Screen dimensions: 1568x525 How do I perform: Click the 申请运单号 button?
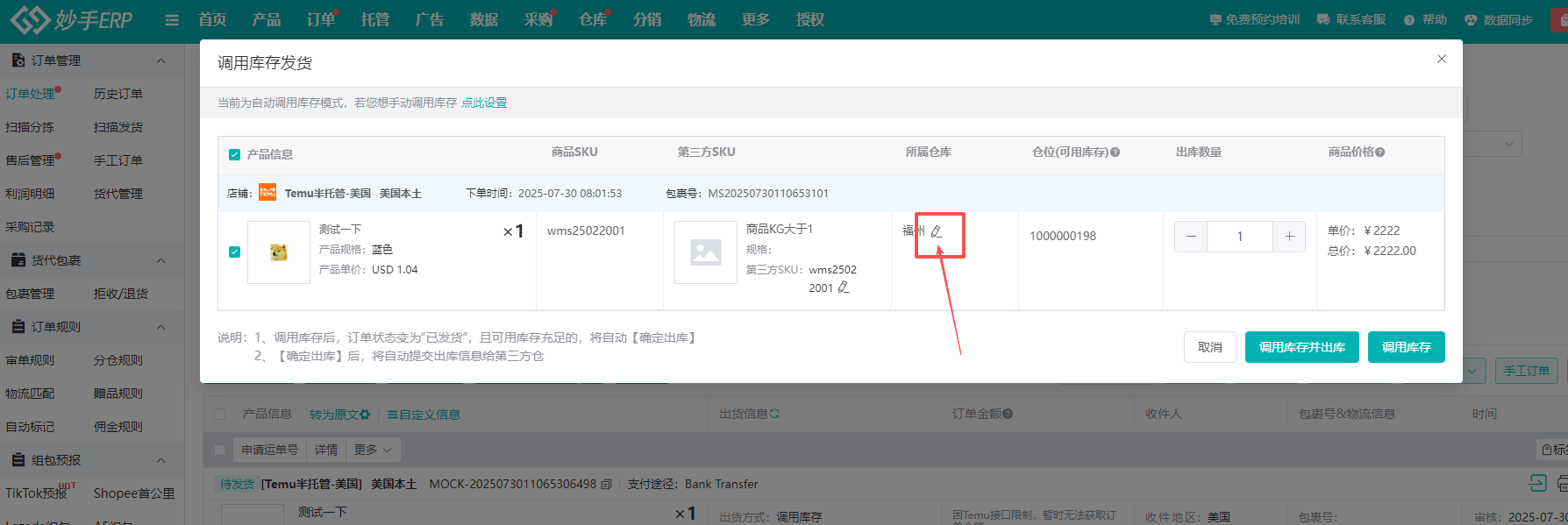coord(270,450)
